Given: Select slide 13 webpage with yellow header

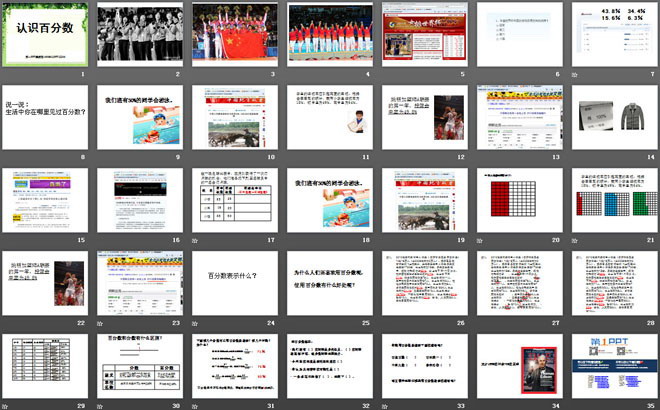Looking at the screenshot, I should (x=520, y=117).
